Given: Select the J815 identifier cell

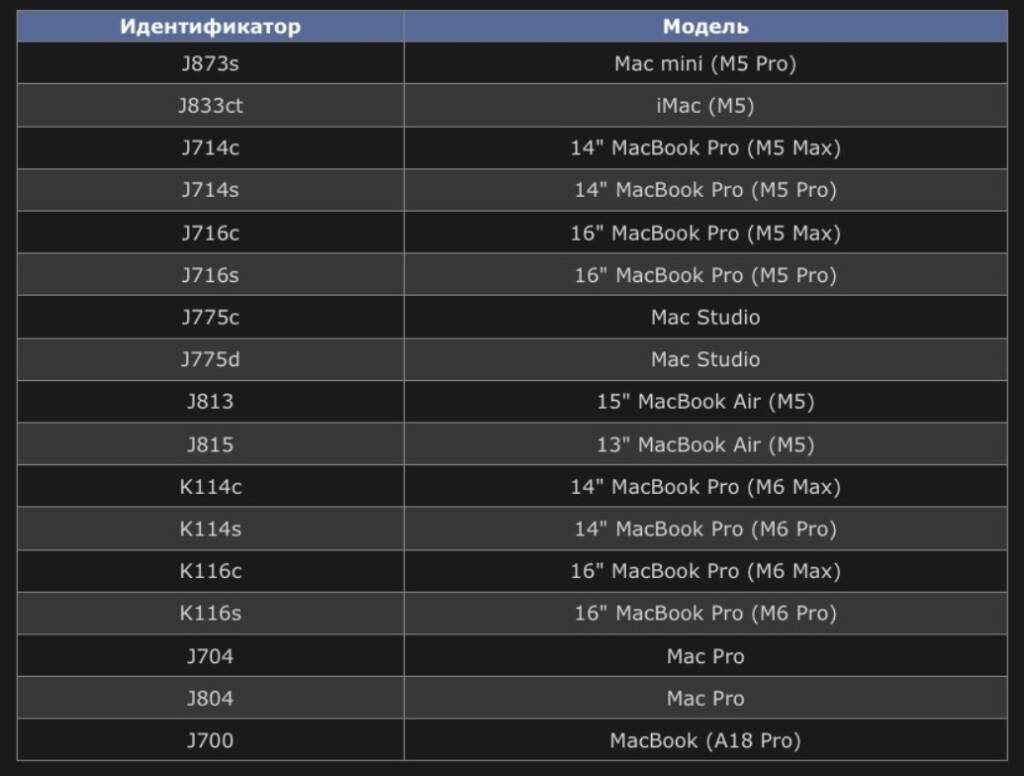Looking at the screenshot, I should pos(210,444).
